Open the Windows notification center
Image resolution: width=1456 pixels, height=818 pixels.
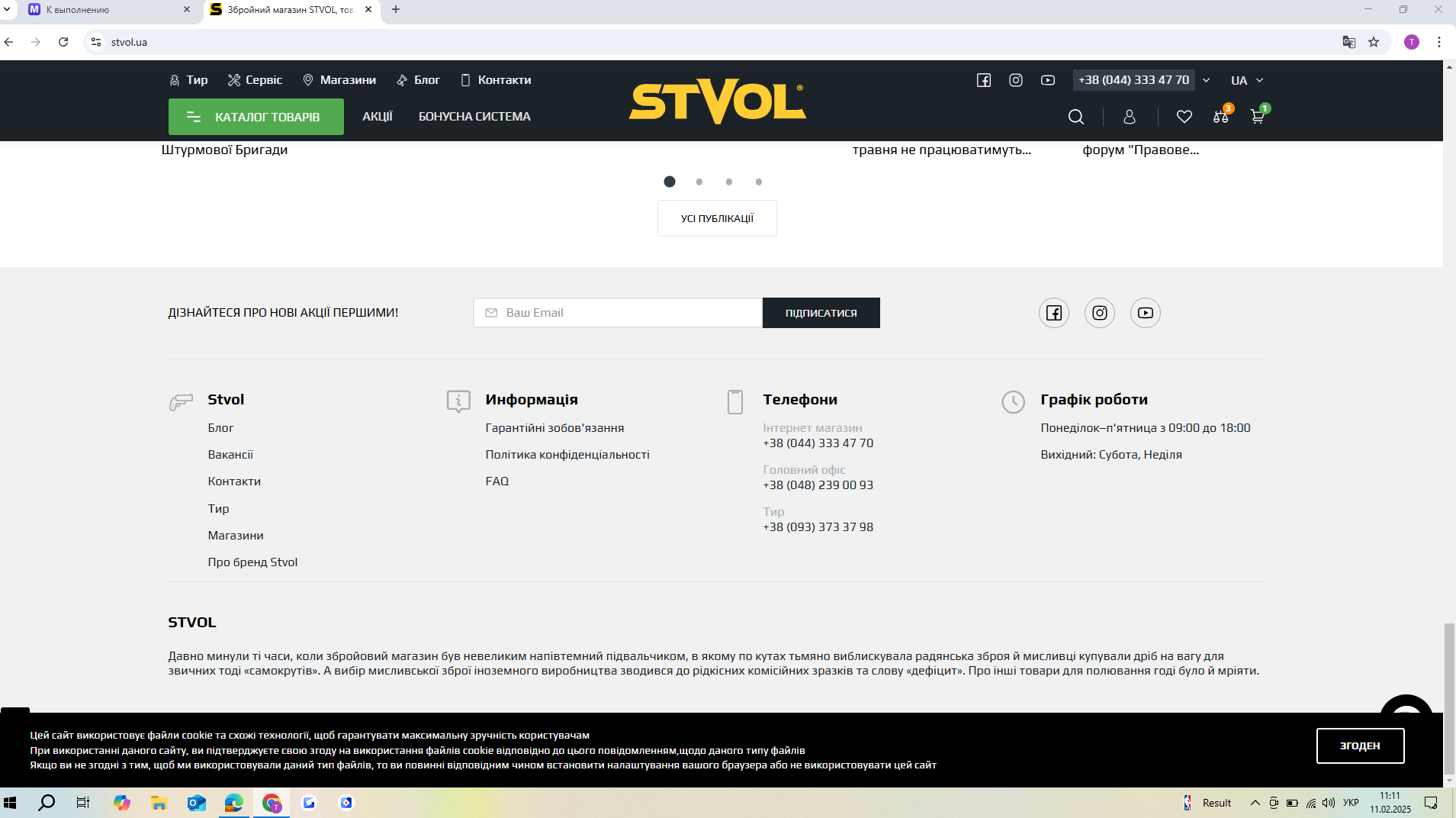(x=1431, y=803)
